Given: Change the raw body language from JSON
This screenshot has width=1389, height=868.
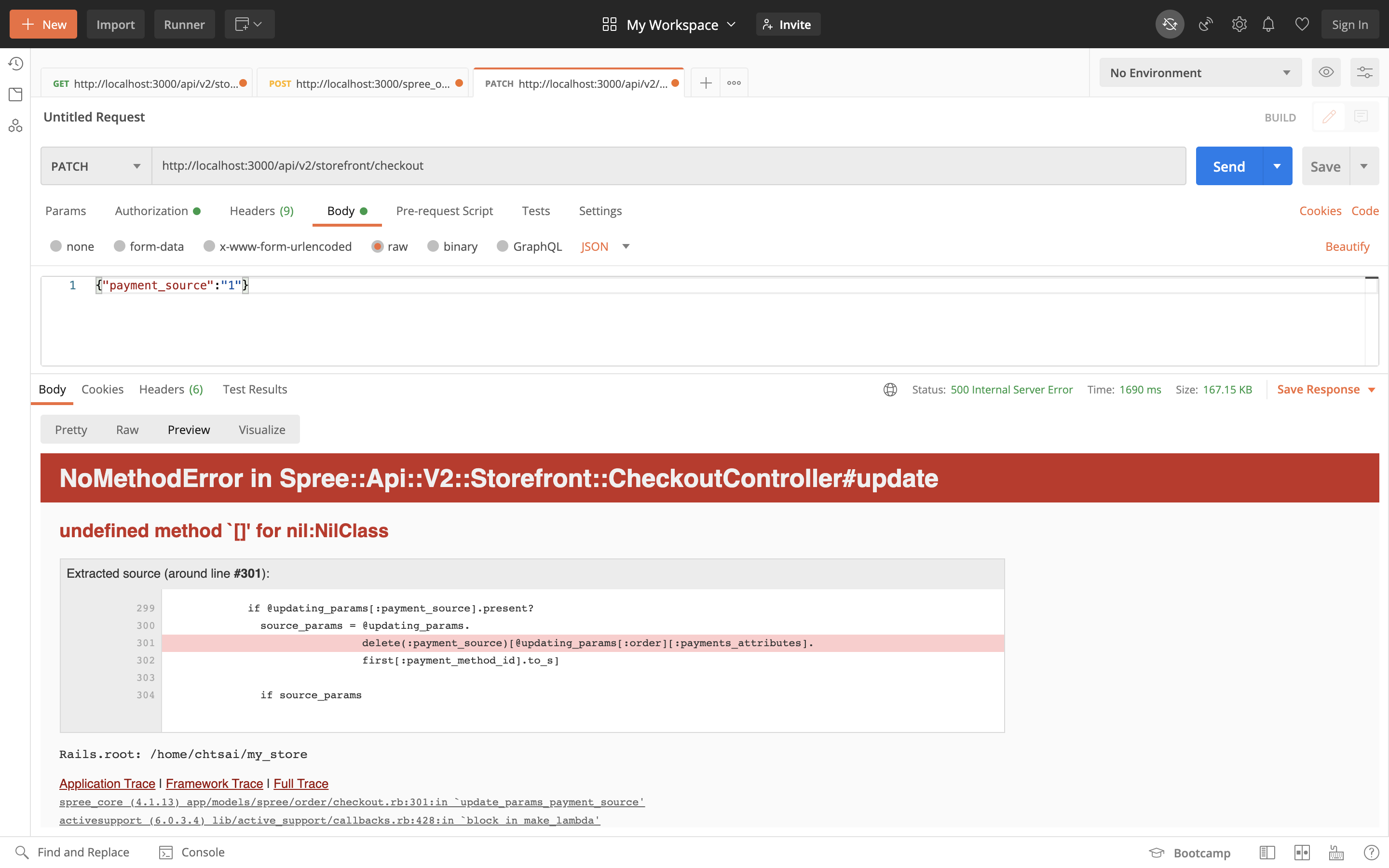Looking at the screenshot, I should pyautogui.click(x=604, y=246).
